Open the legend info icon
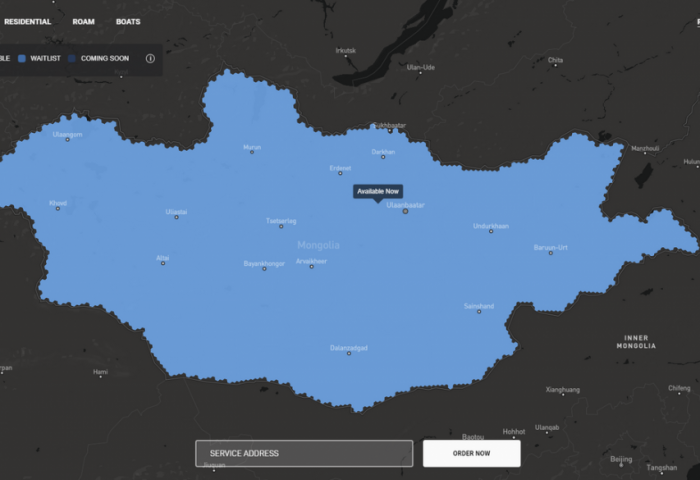The width and height of the screenshot is (700, 480). 150,58
